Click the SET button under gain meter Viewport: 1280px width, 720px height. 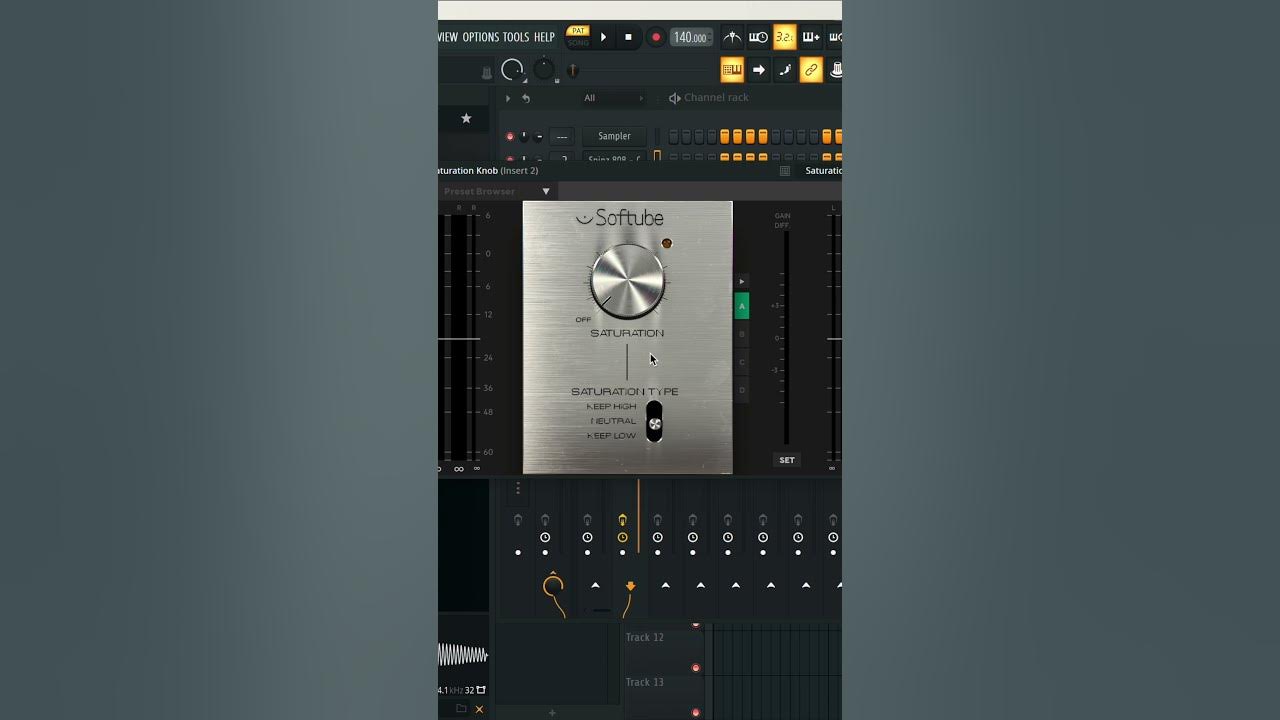click(x=787, y=460)
